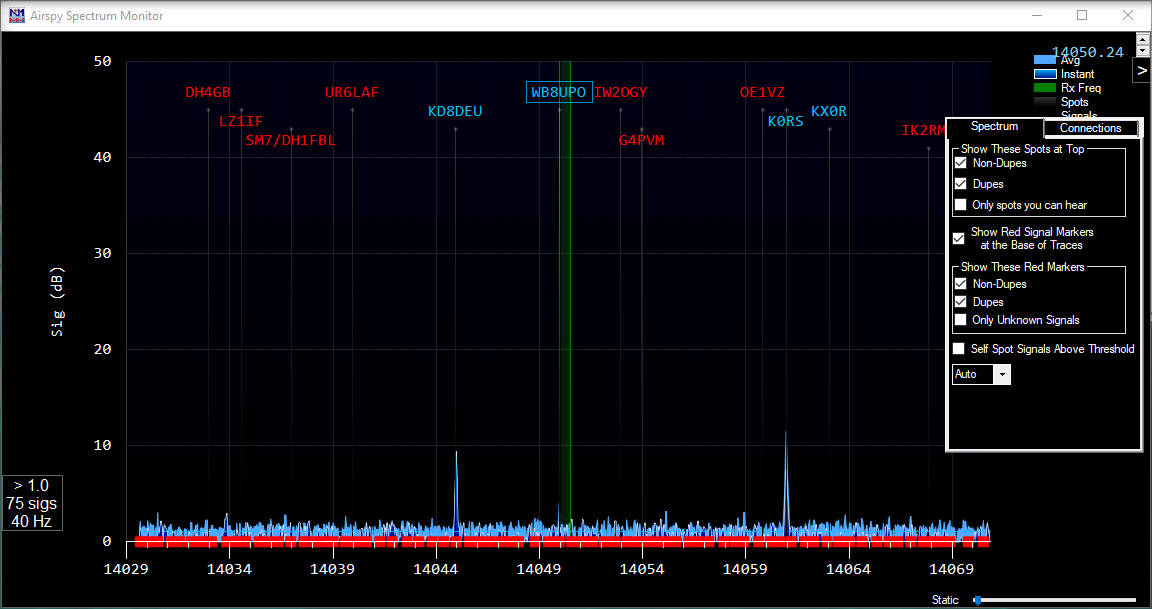Image resolution: width=1152 pixels, height=609 pixels.
Task: Click the frequency stepper down arrow
Action: tap(1142, 50)
